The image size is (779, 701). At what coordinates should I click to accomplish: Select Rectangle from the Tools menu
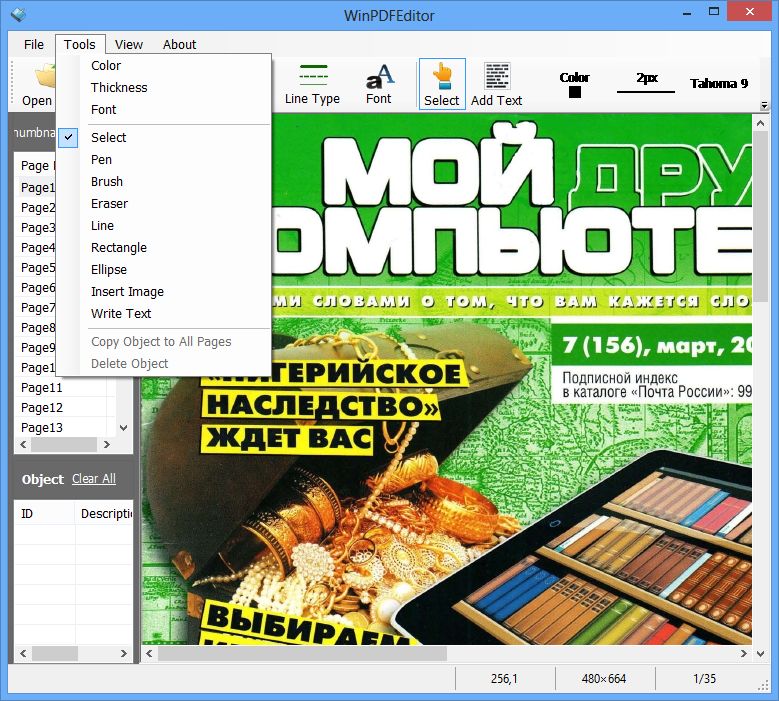point(164,247)
